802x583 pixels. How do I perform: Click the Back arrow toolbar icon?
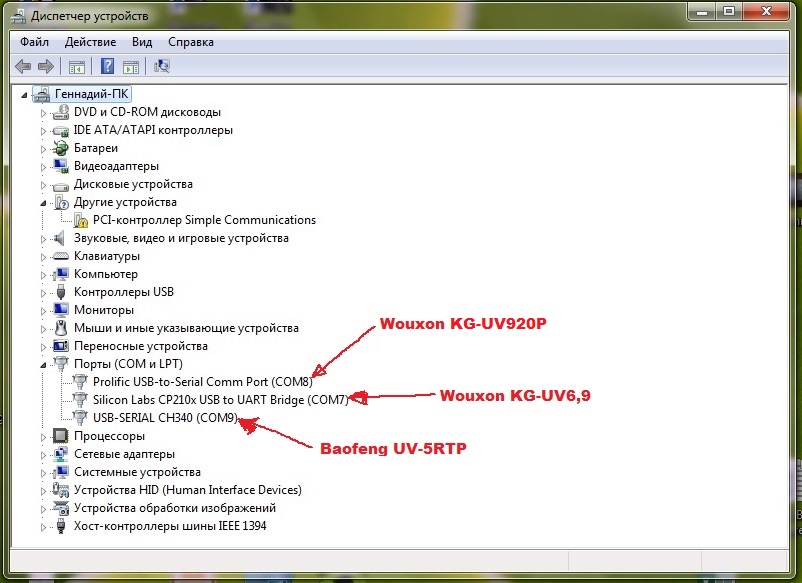point(23,66)
